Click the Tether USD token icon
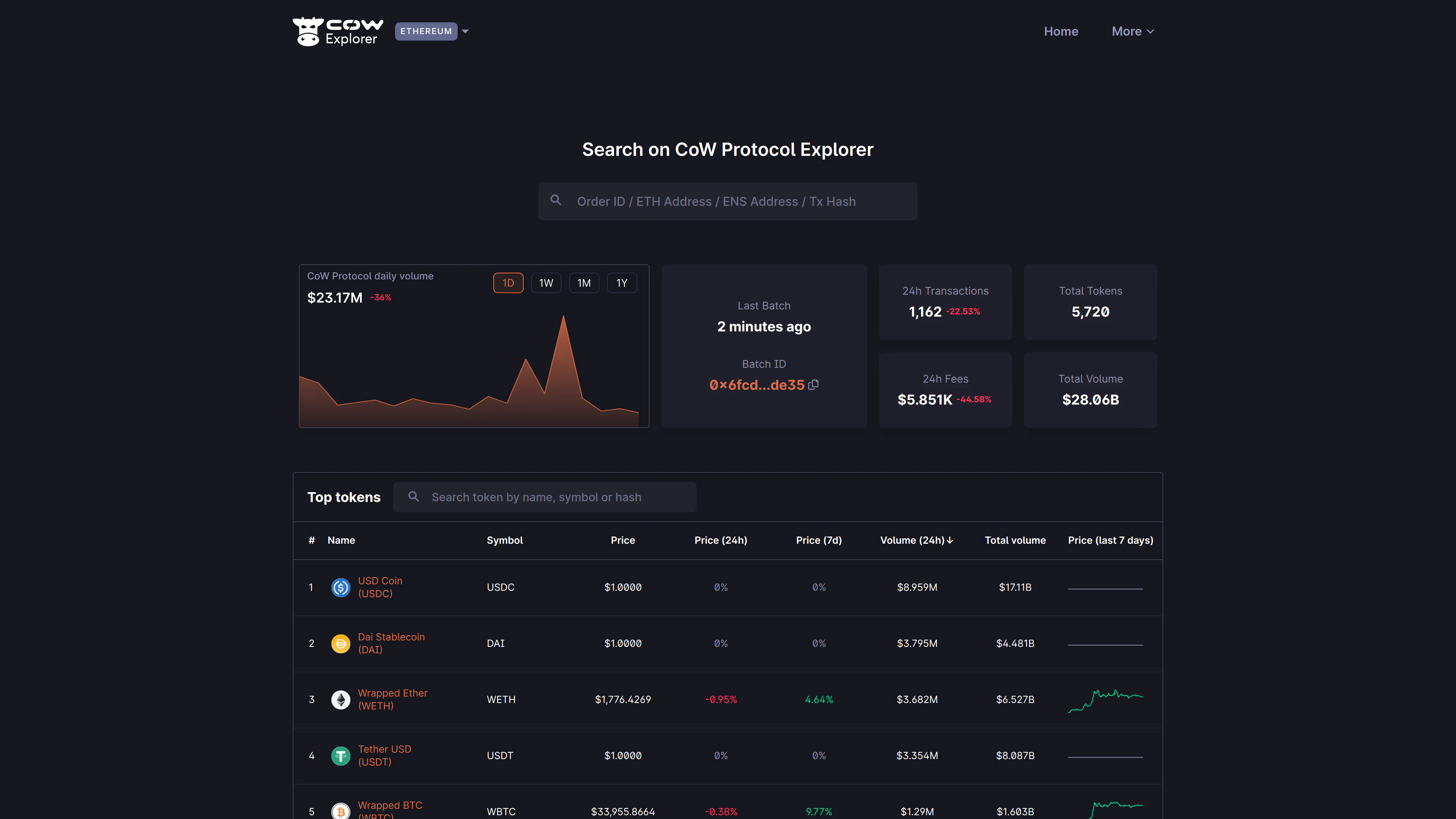This screenshot has width=1456, height=819. click(340, 755)
